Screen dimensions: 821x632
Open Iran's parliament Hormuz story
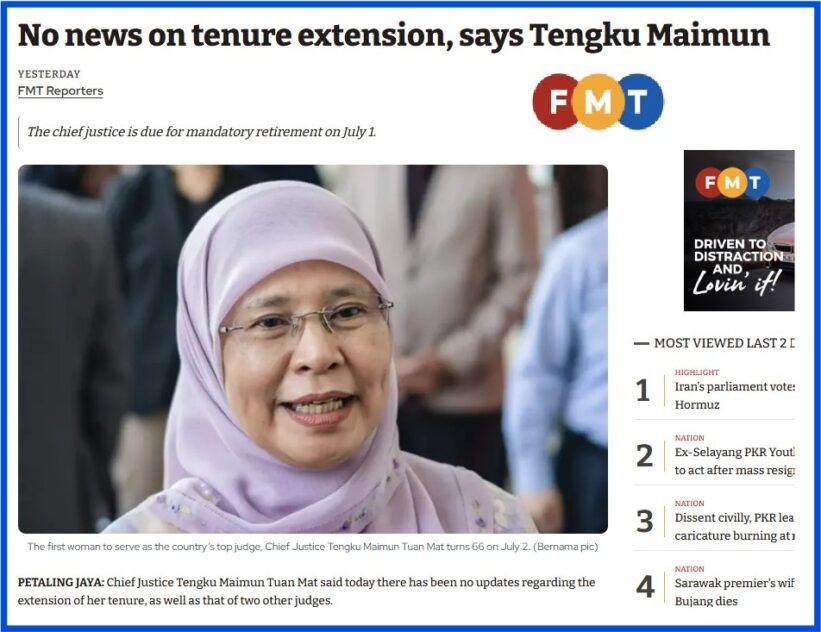(734, 395)
